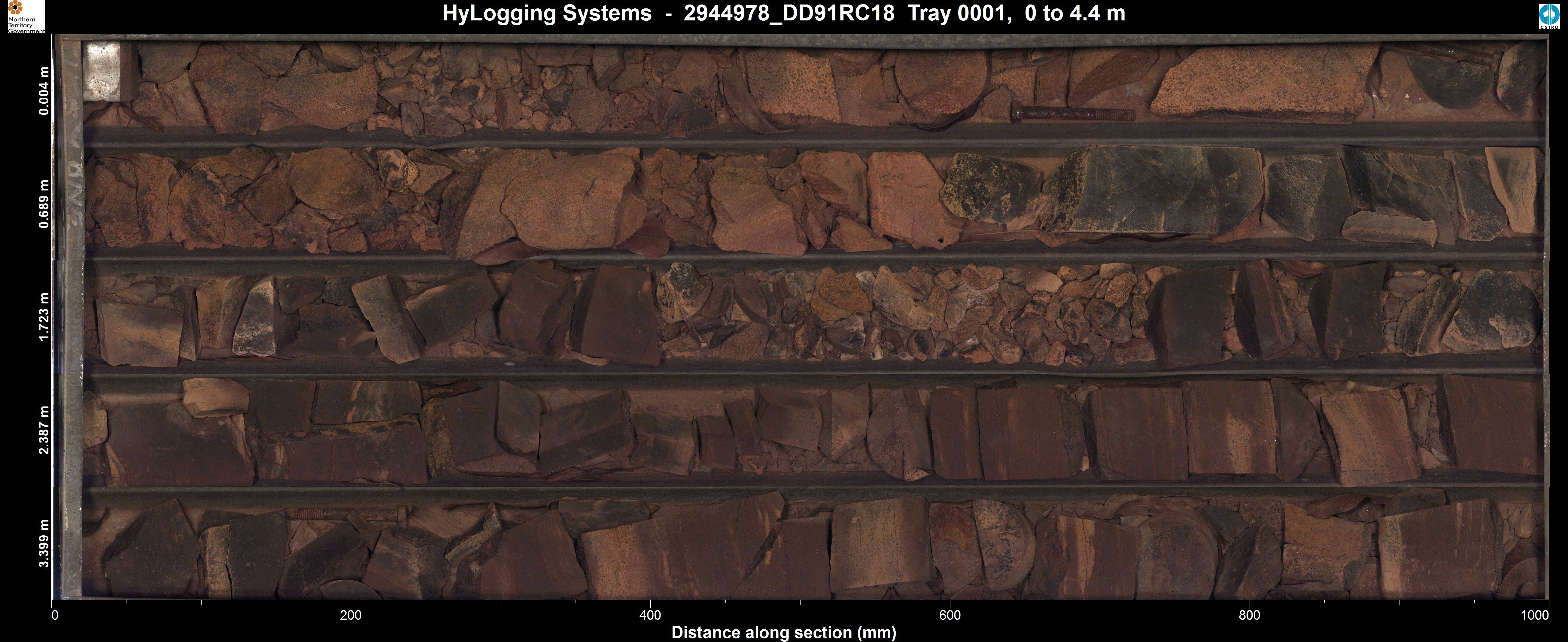Viewport: 1568px width, 642px height.
Task: Click the 800 mm axis tick label
Action: [1249, 615]
